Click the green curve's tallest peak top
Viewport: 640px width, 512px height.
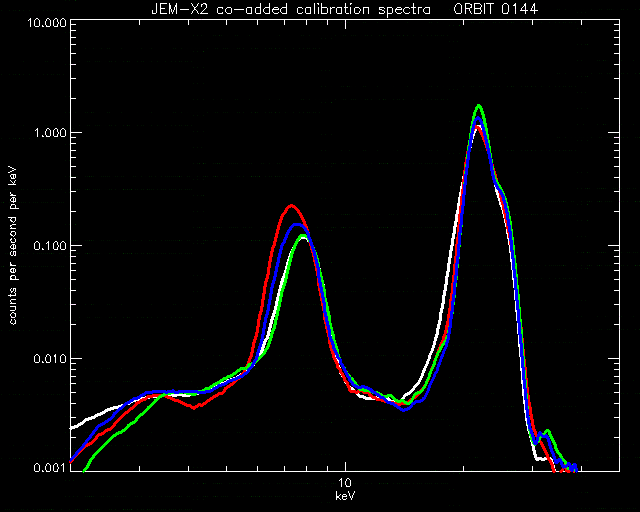click(479, 106)
